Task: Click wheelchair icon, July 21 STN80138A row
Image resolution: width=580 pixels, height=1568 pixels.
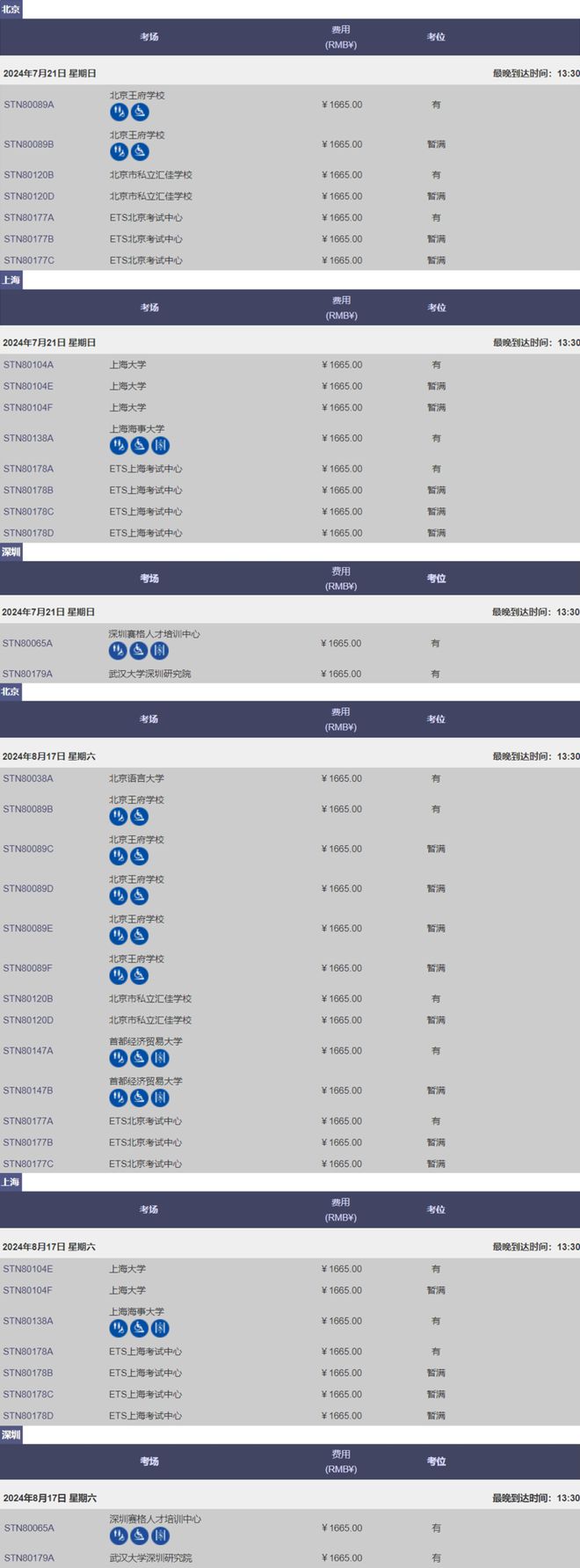Action: tap(140, 445)
